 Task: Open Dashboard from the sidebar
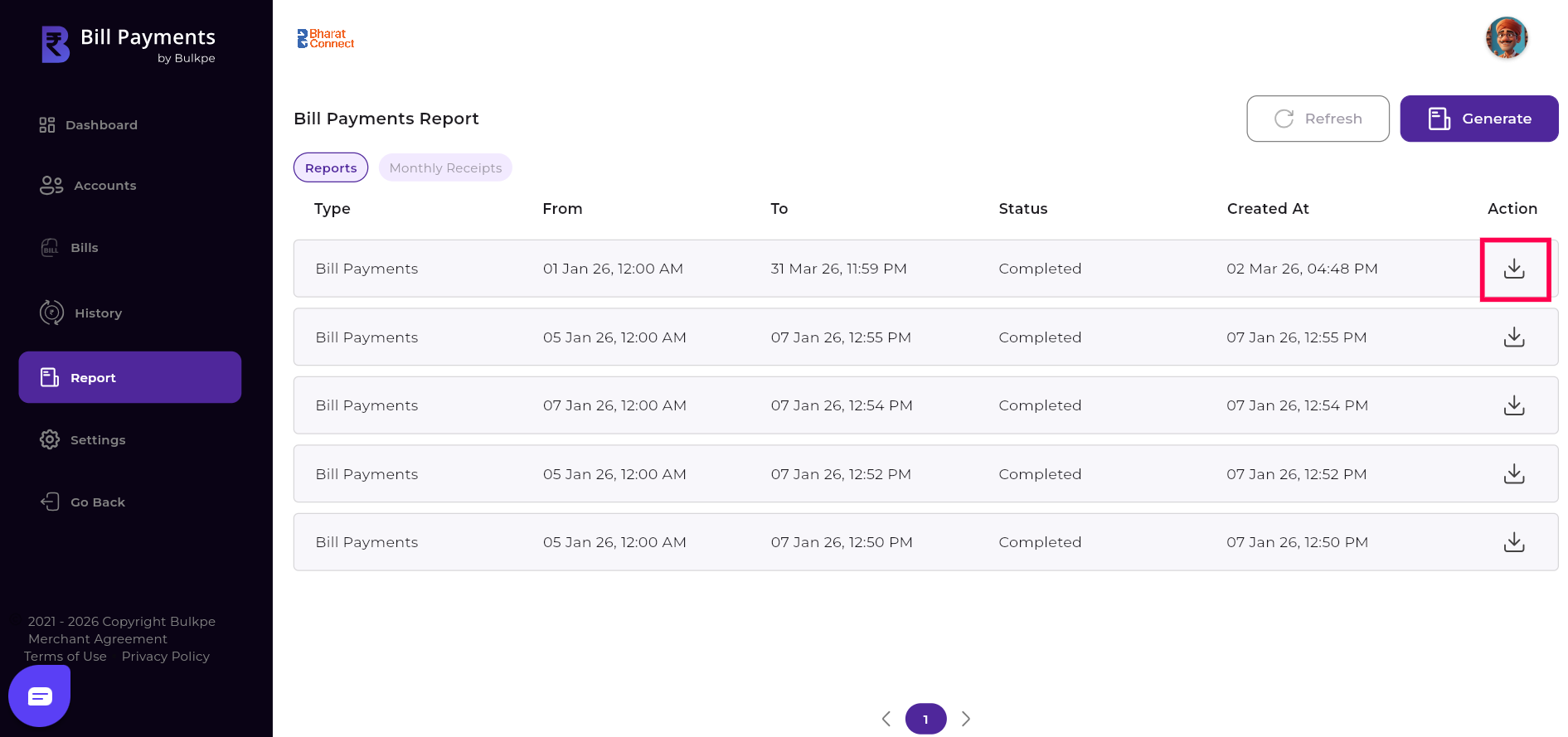coord(101,125)
